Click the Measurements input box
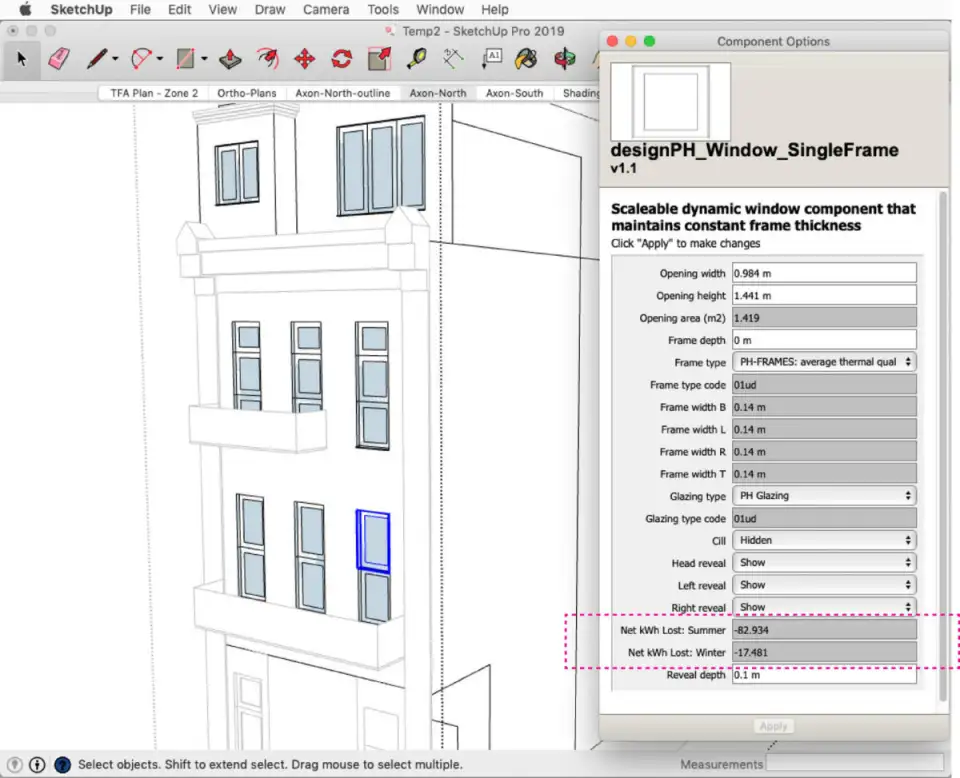 pos(853,764)
